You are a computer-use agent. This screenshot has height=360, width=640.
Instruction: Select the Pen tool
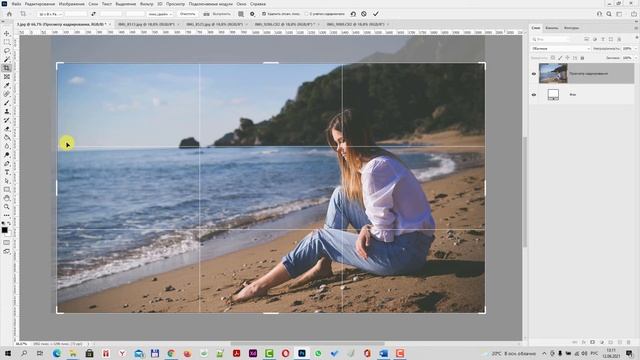click(x=7, y=163)
